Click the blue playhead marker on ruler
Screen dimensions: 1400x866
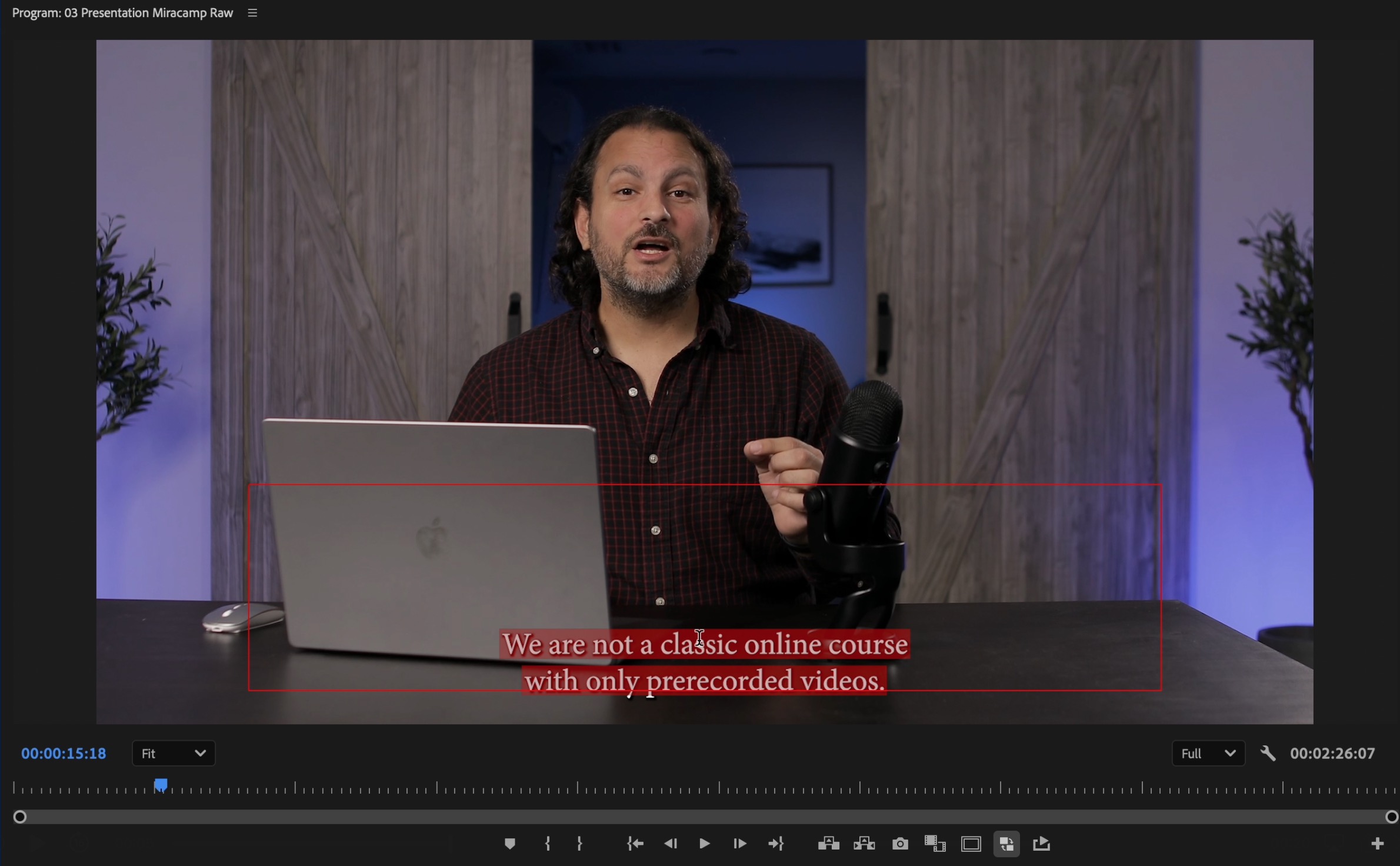coord(161,785)
